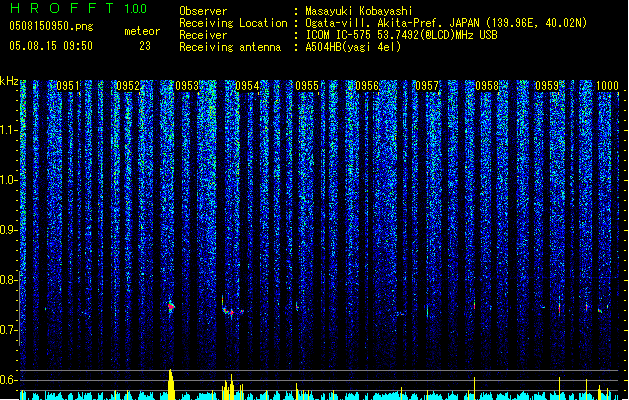
Task: Click the 0.6 frequency axis label
Action: pos(9,380)
